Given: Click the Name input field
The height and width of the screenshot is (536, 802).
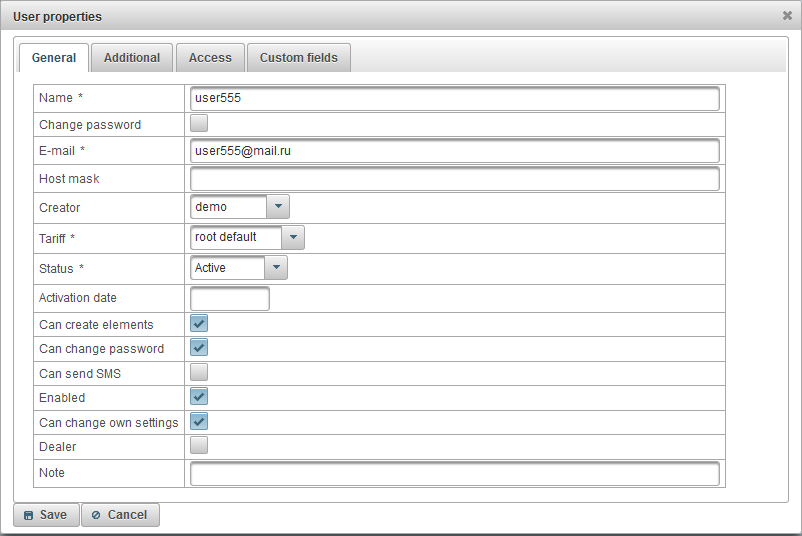Looking at the screenshot, I should (454, 99).
